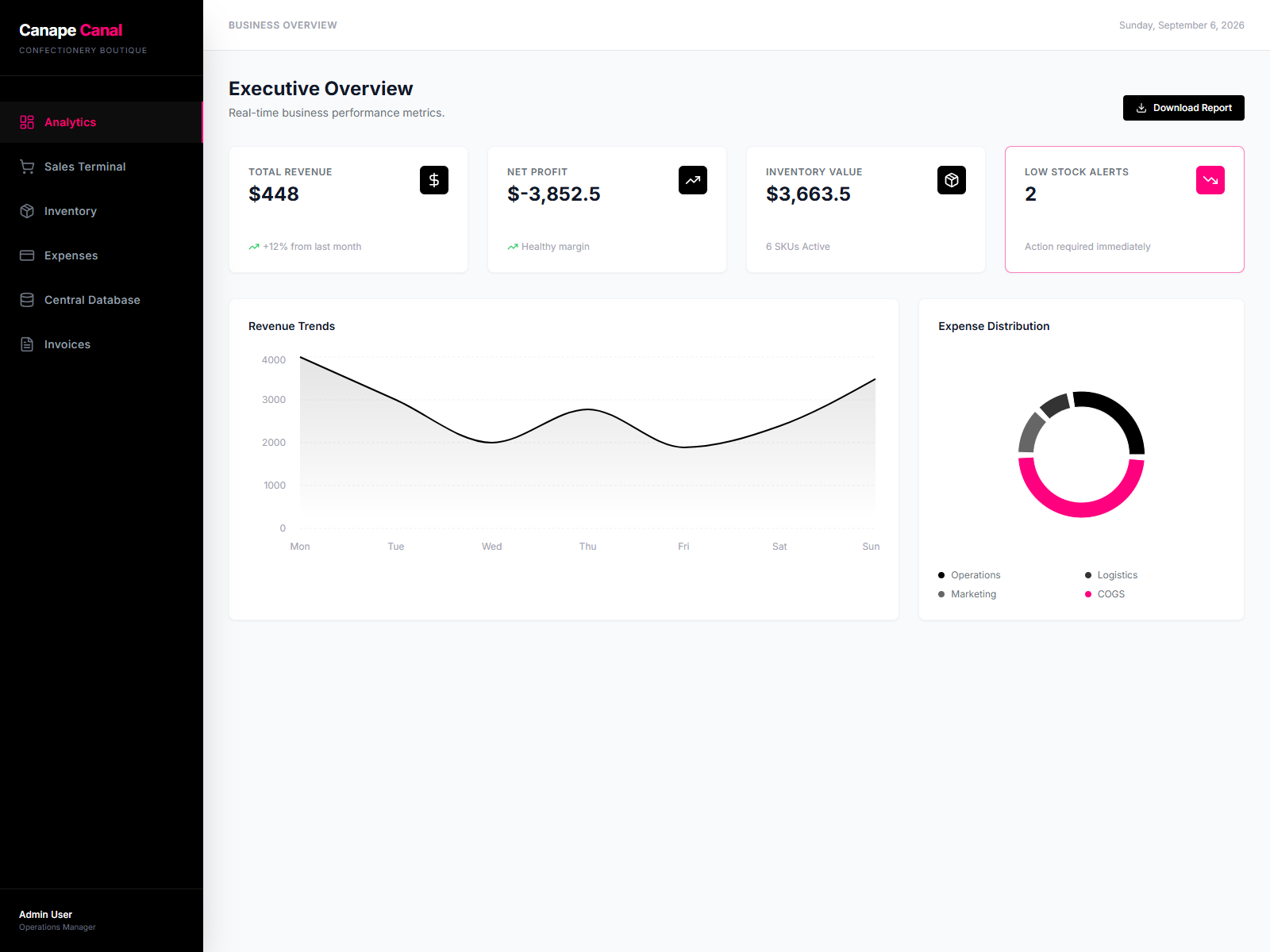The width and height of the screenshot is (1270, 952).
Task: Click the 'Wed' label on the chart axis
Action: [x=492, y=547]
